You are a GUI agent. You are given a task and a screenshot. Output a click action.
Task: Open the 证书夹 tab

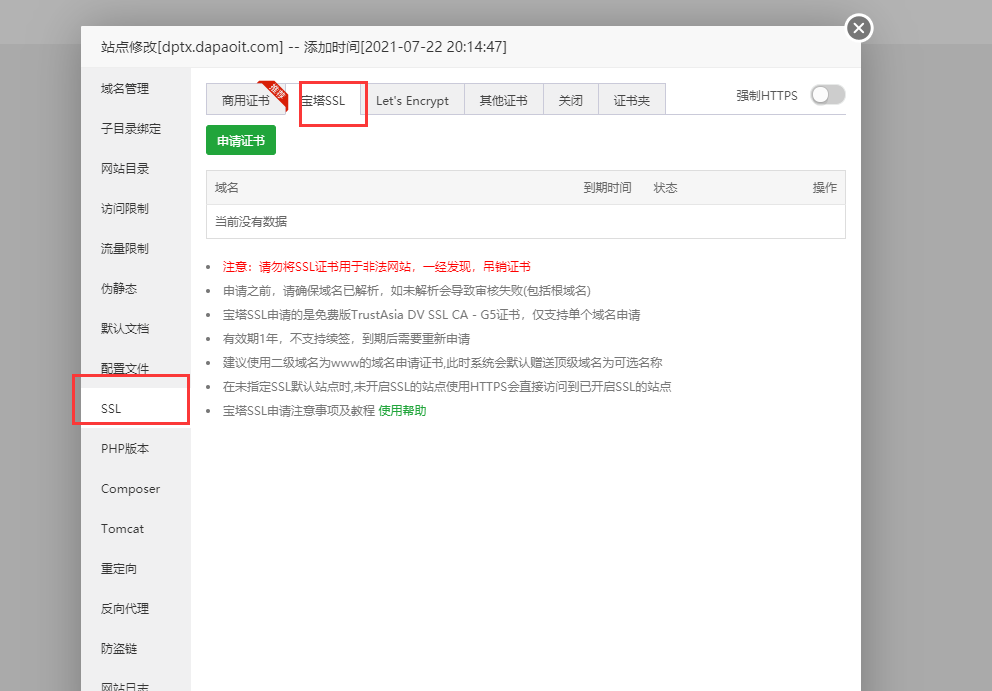click(x=631, y=100)
